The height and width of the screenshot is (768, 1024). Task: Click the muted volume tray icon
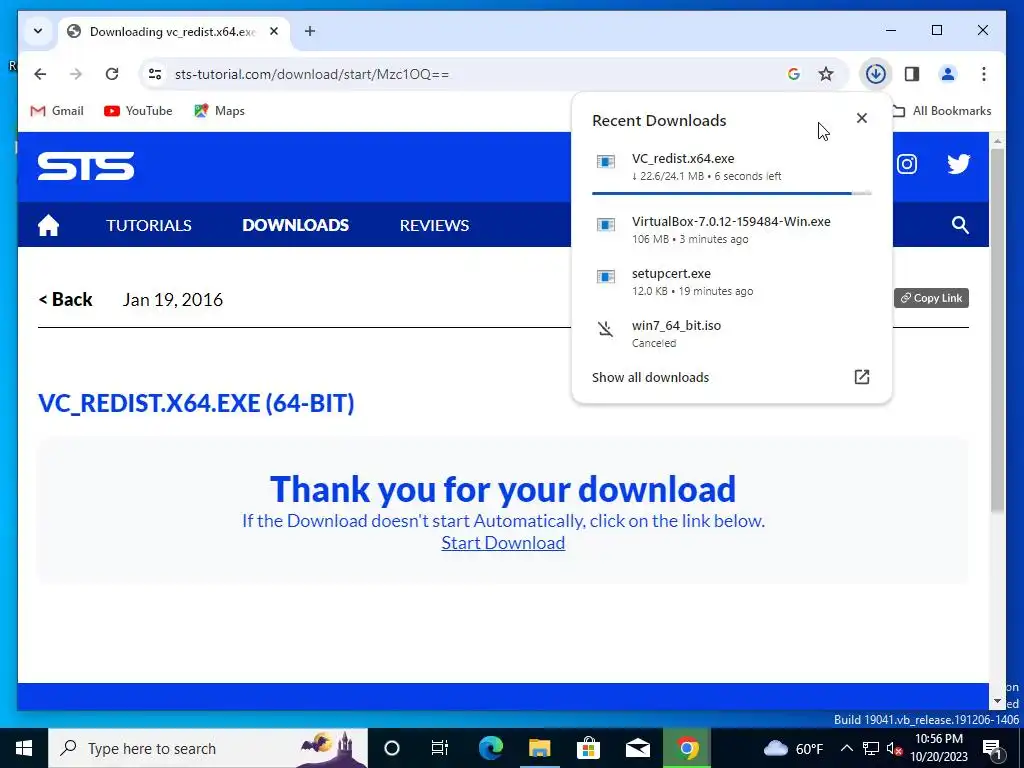[894, 749]
